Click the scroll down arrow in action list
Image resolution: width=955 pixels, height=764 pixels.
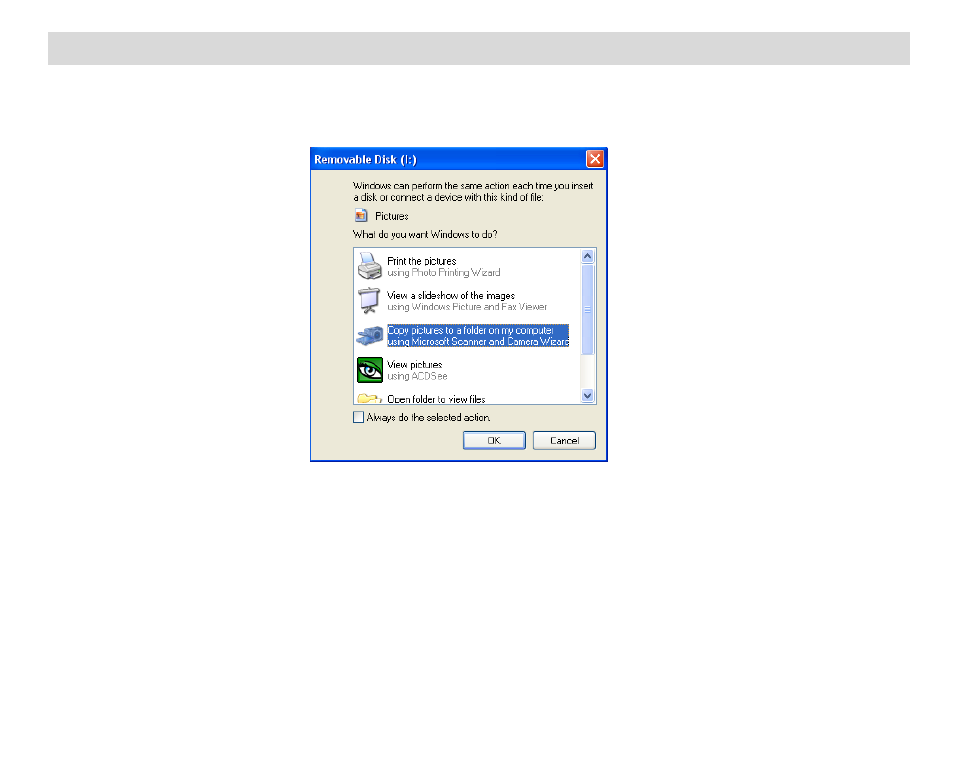tap(588, 395)
